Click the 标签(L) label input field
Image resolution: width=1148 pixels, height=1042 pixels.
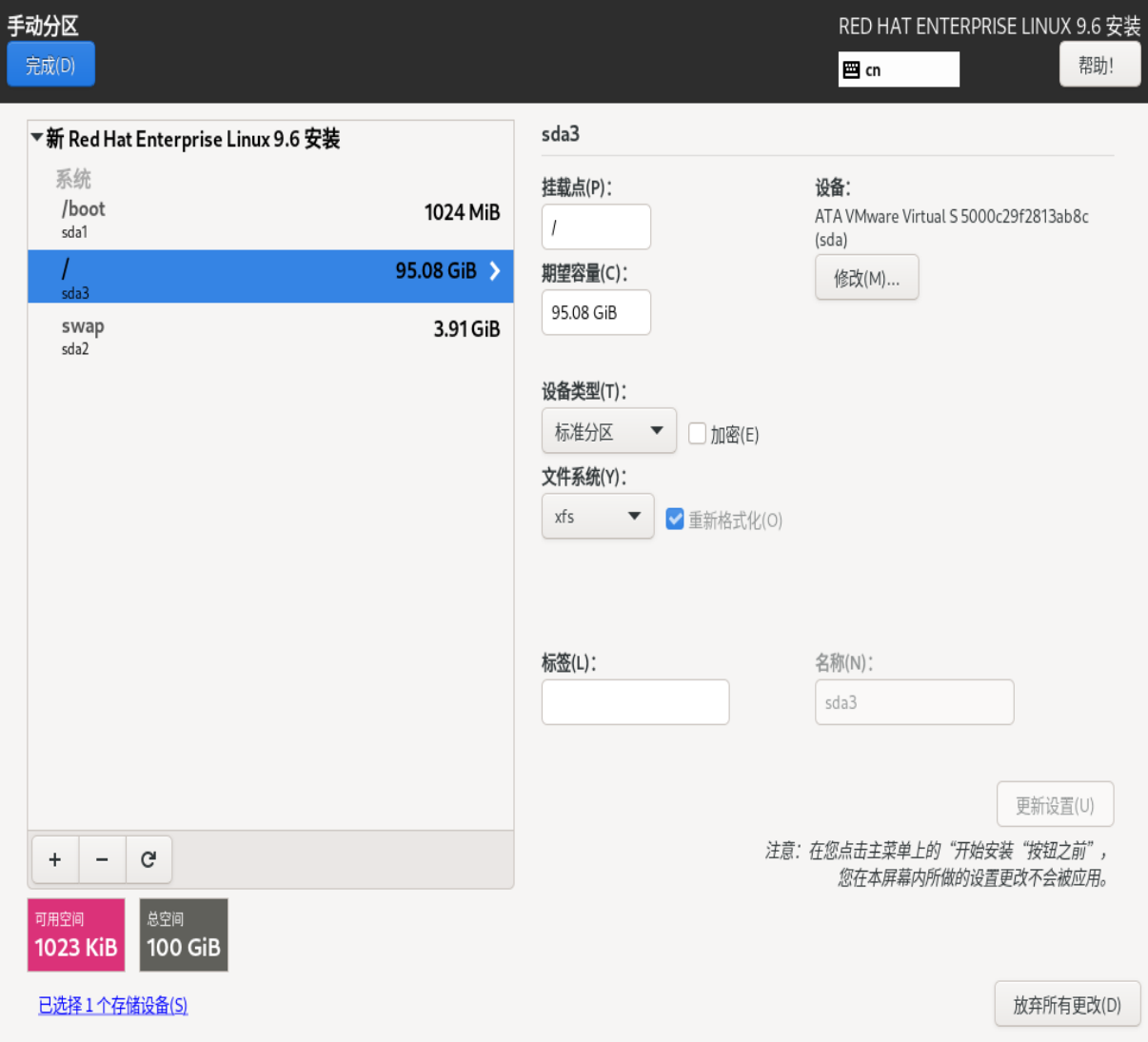(636, 702)
